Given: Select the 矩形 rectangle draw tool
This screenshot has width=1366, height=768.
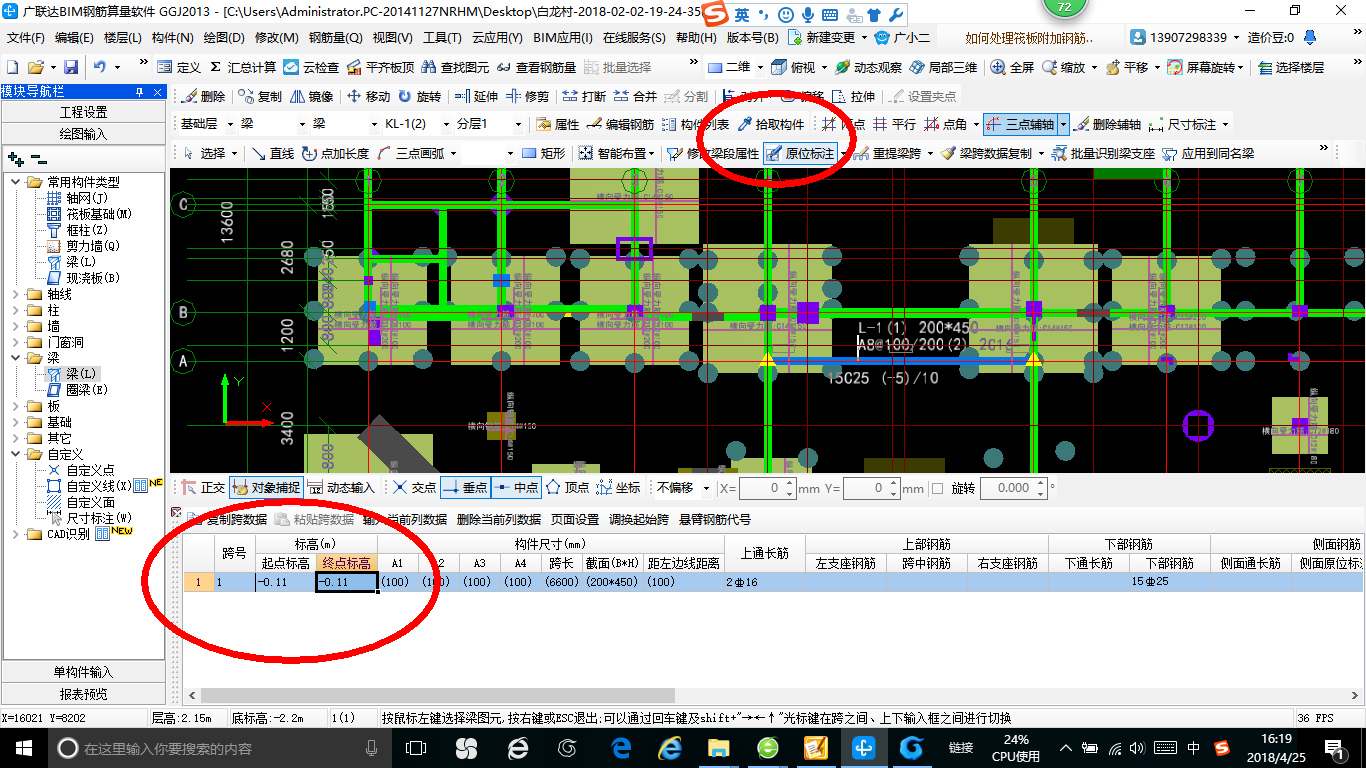Looking at the screenshot, I should point(544,153).
